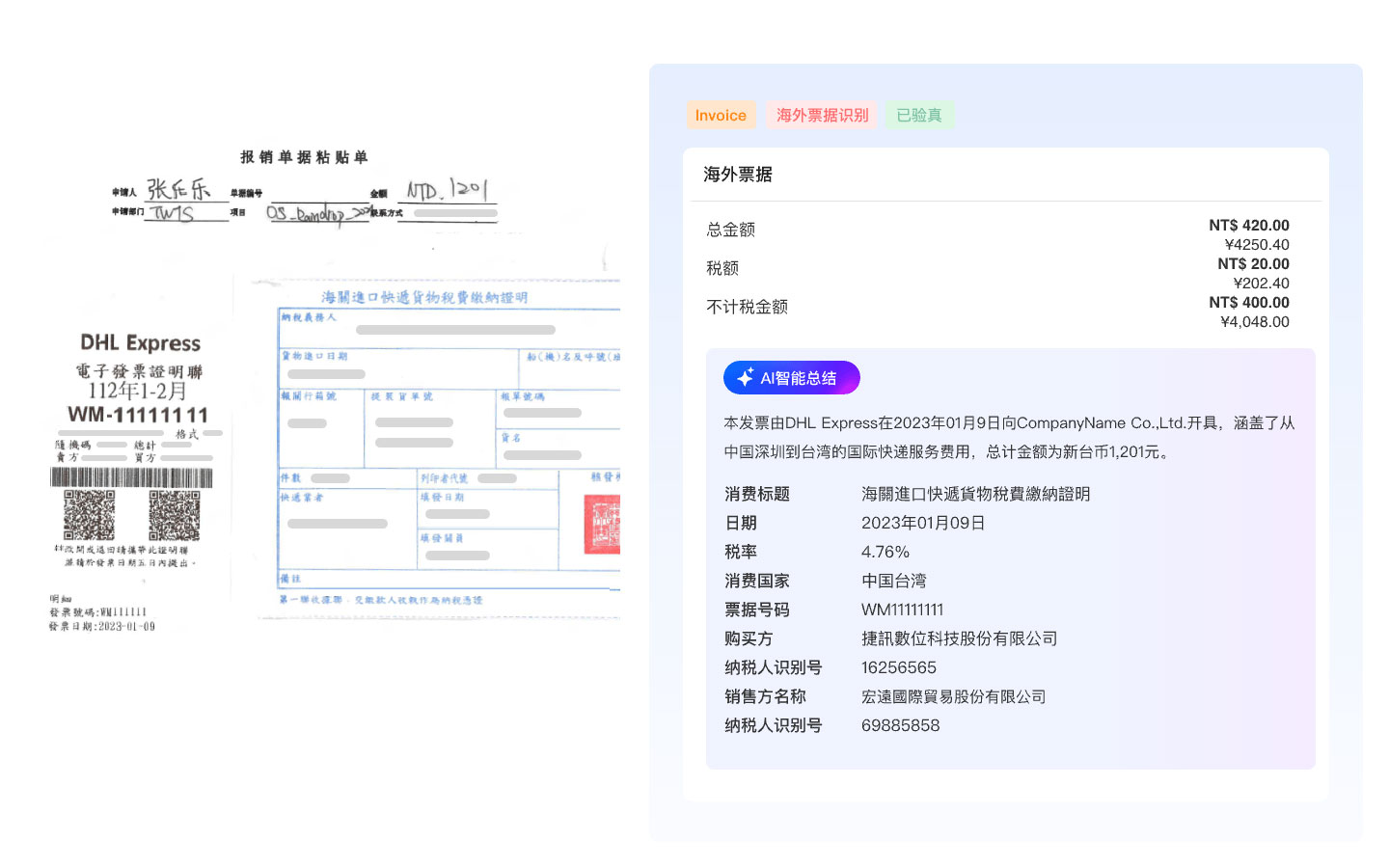Select seller 宏遠國際貿易股份有限公司
Screen dimensions: 1389x868
[953, 696]
